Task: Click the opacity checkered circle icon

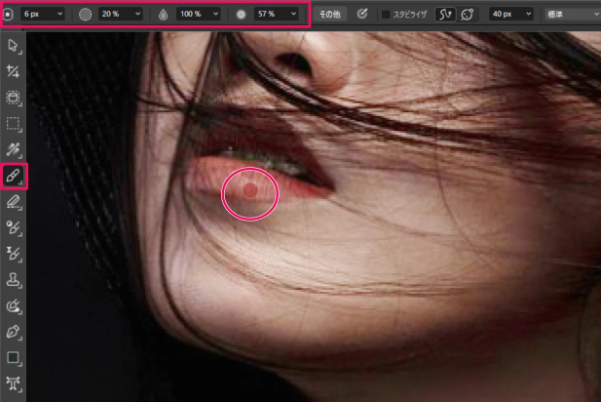Action: click(x=85, y=14)
